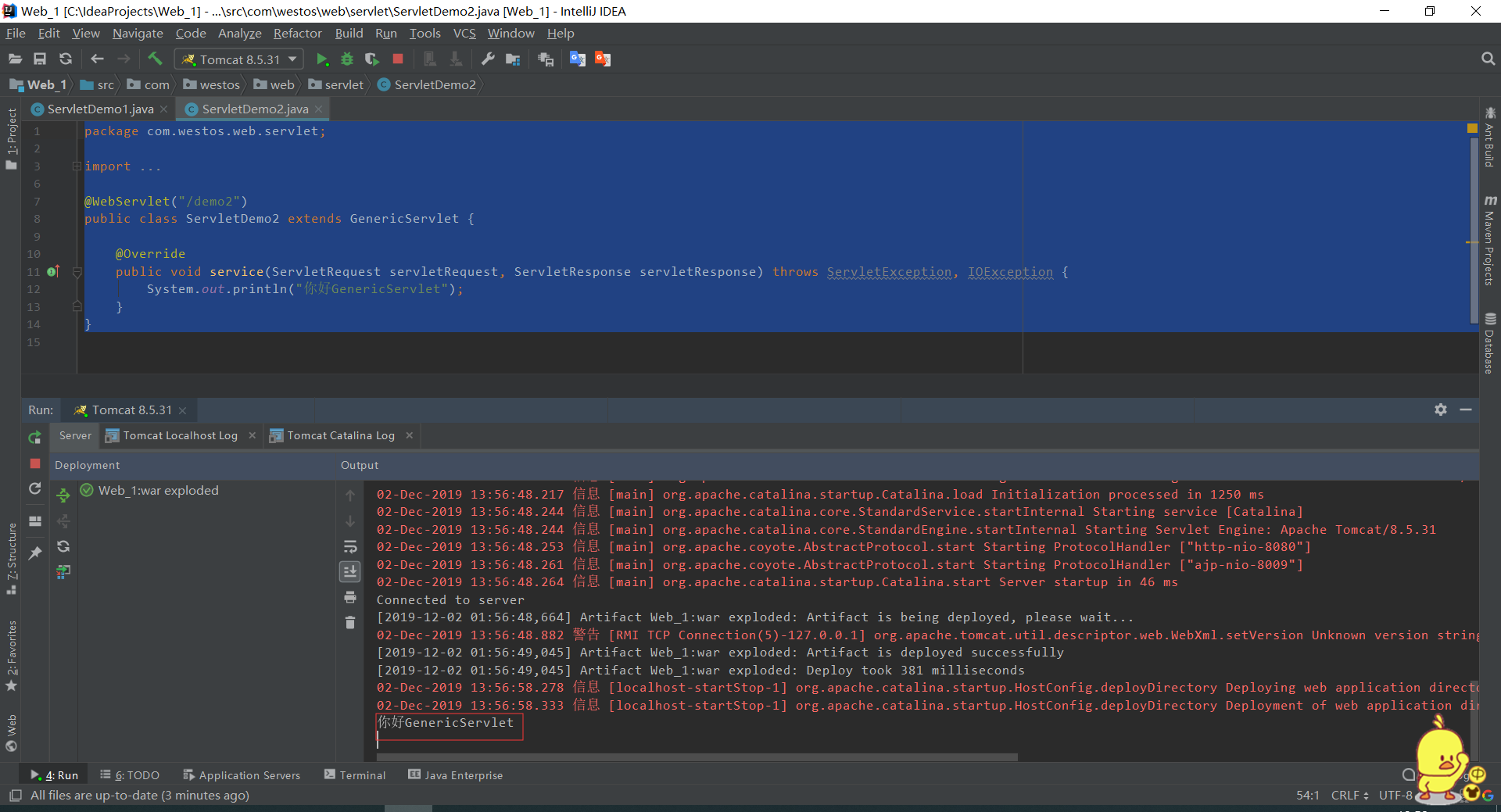Image resolution: width=1501 pixels, height=812 pixels.
Task: Switch to the Tomcat Catalina Log tab
Action: coord(339,435)
